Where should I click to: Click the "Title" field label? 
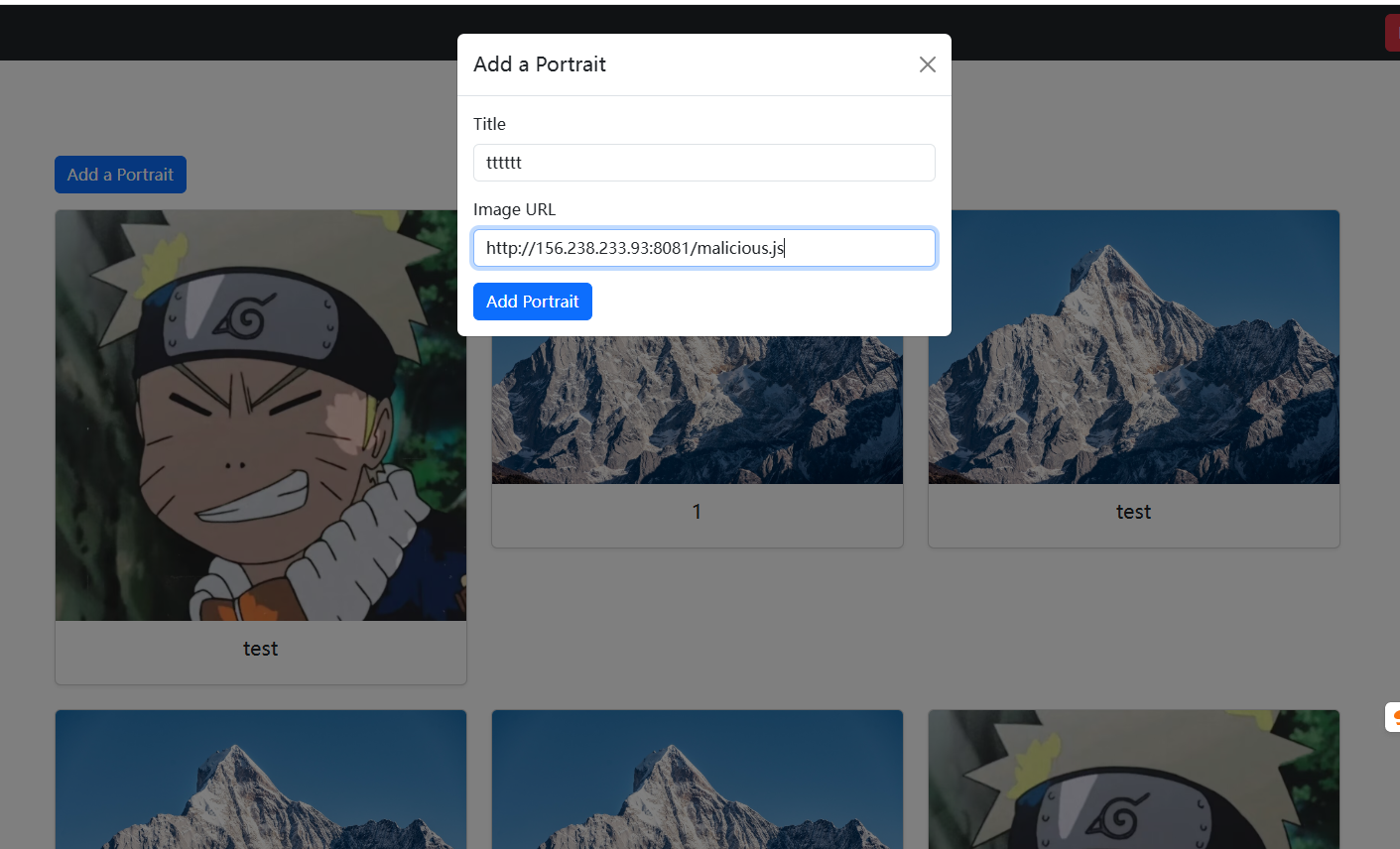pos(489,124)
